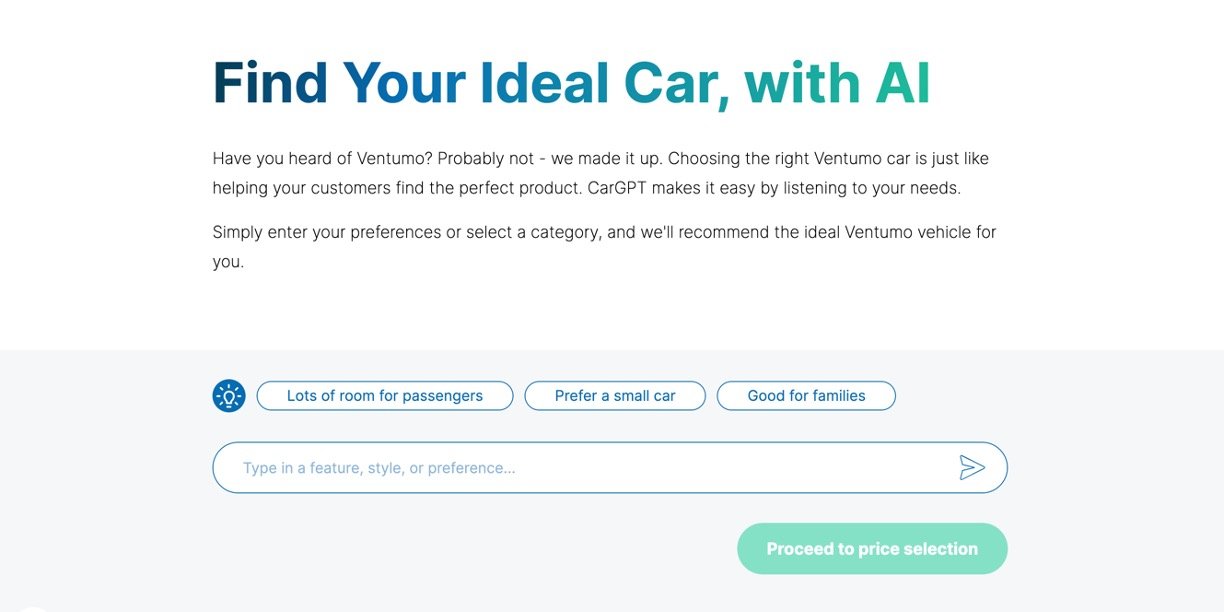Click the word "Ideal" in the headline
Image resolution: width=1224 pixels, height=612 pixels.
(x=544, y=83)
